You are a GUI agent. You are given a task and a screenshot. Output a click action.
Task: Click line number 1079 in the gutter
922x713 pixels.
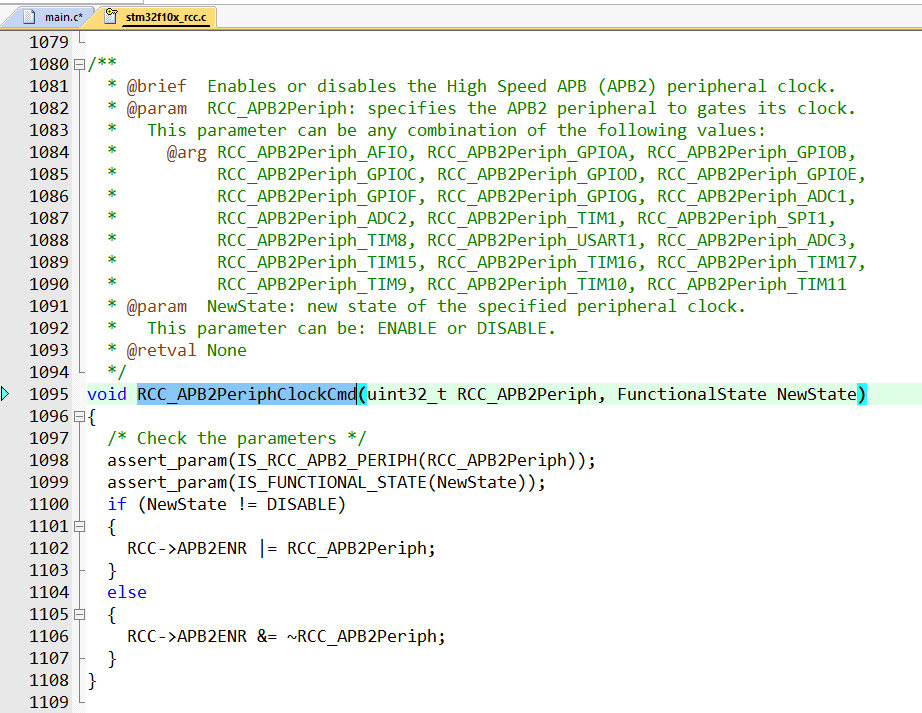pos(49,42)
